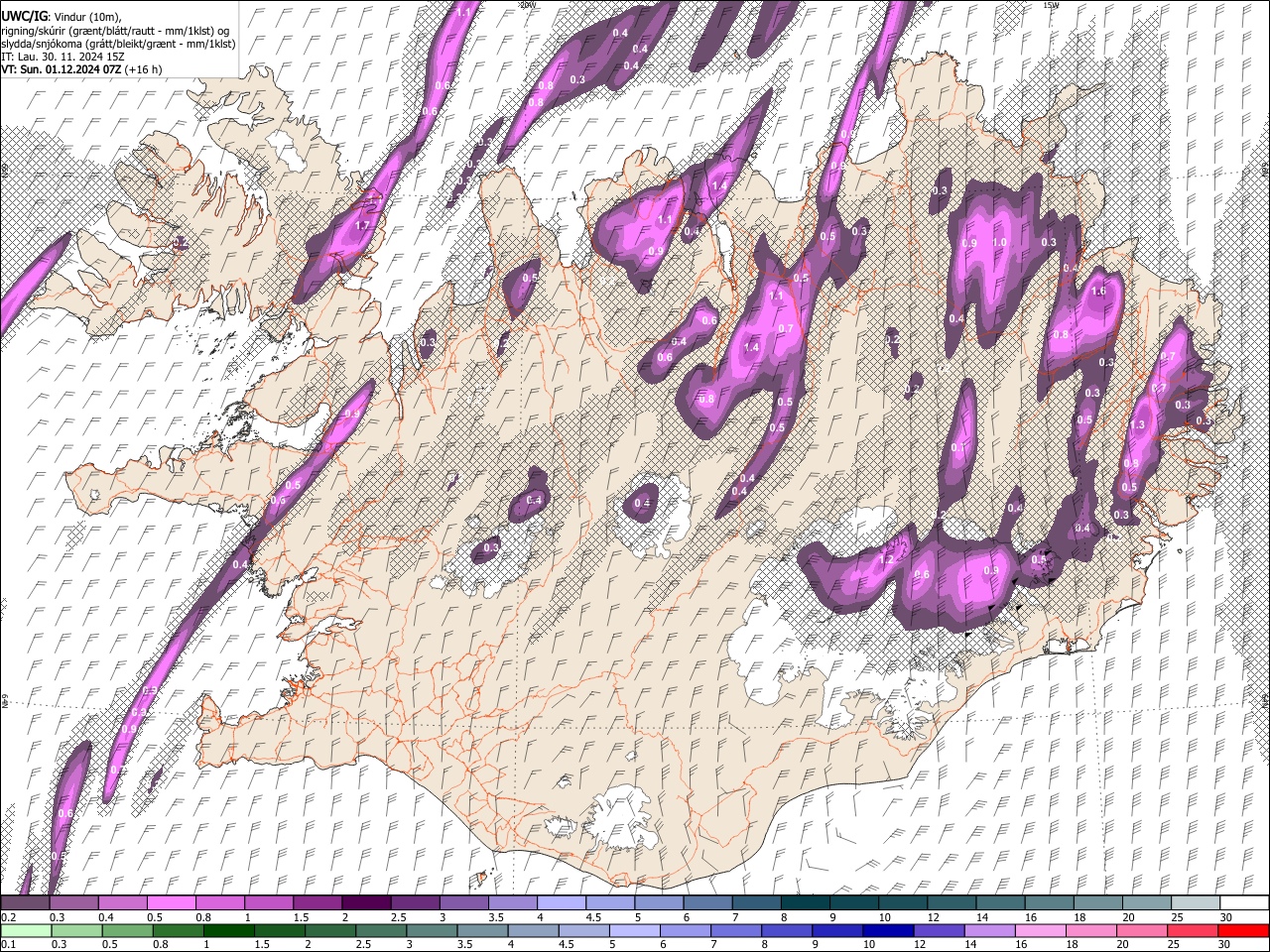Click the '1.3' precipitation value on the map
Screen dimensions: 1270x952
click(x=1138, y=424)
